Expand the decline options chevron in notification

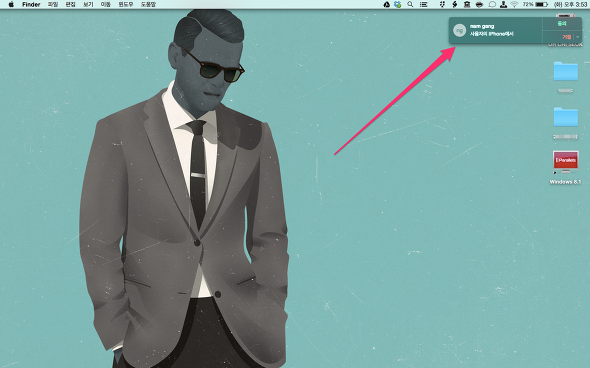click(x=578, y=37)
